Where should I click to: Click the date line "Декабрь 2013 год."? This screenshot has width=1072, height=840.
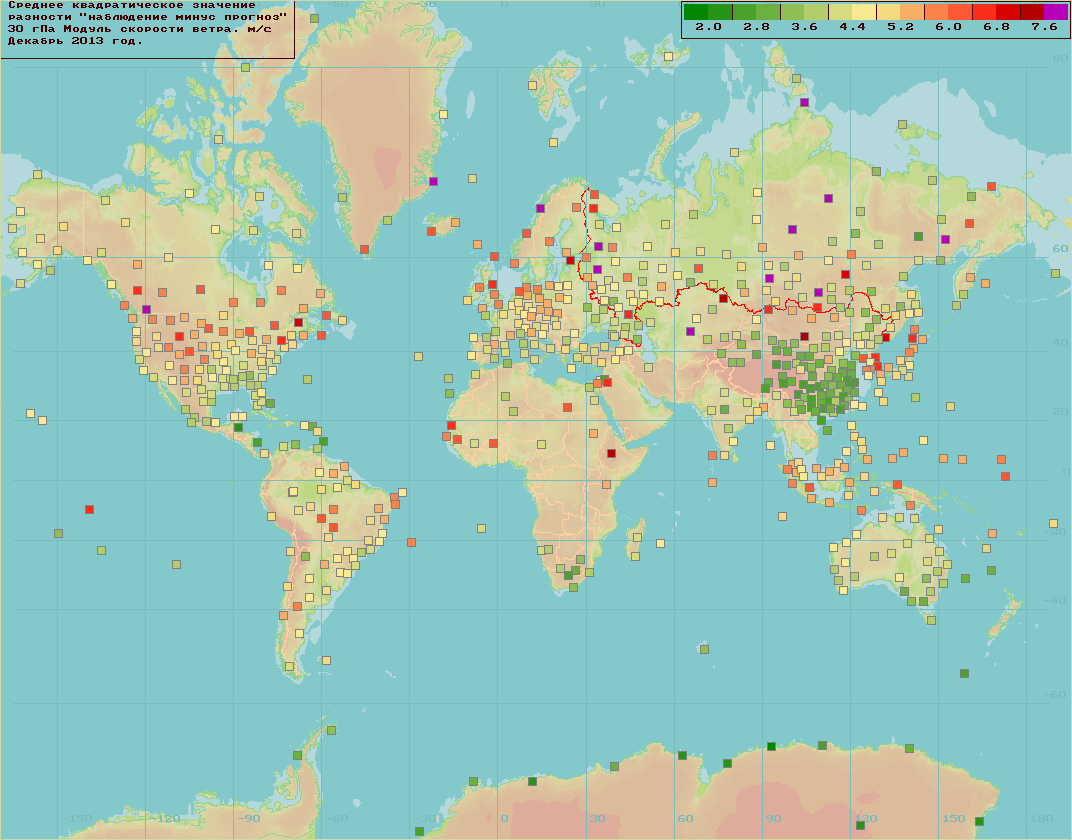(x=75, y=41)
